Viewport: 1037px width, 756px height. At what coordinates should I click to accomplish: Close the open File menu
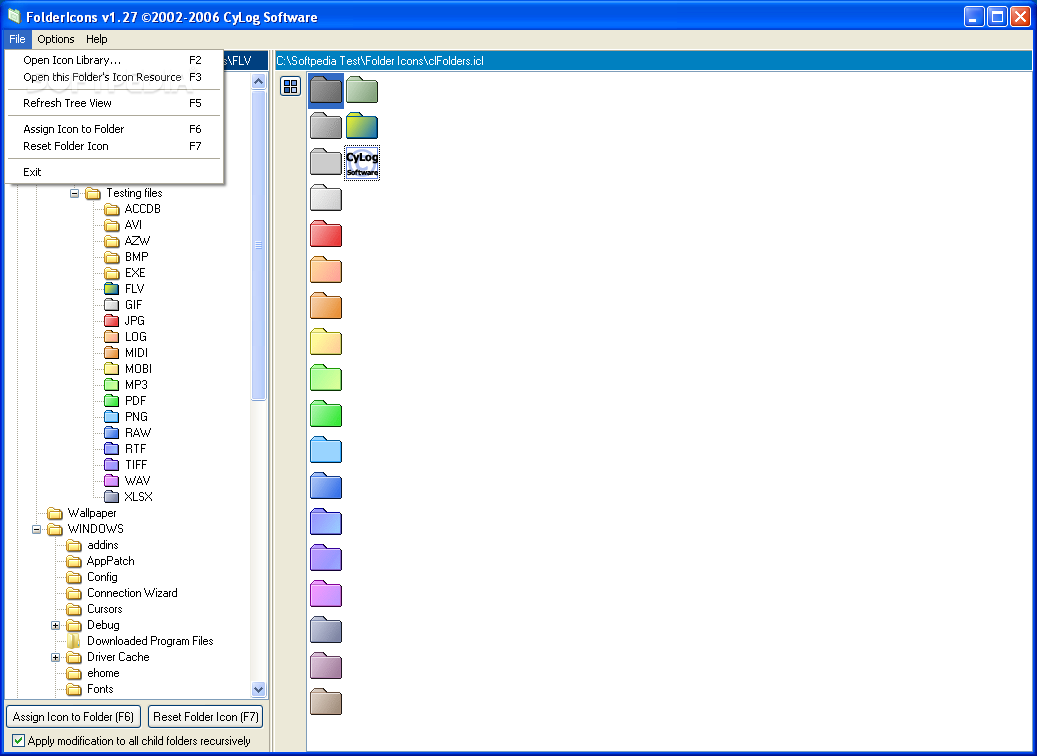pyautogui.click(x=17, y=39)
